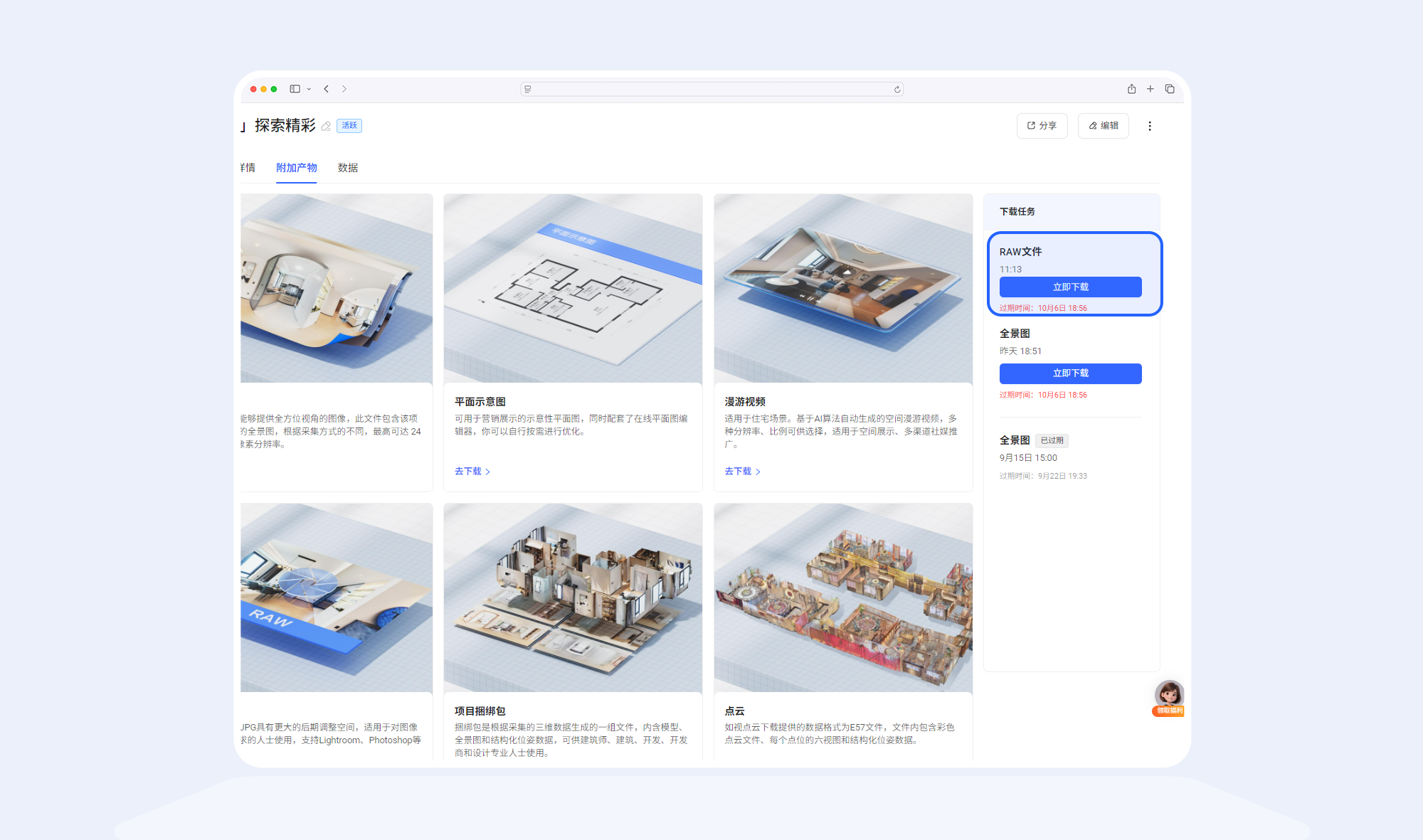This screenshot has width=1423, height=840.
Task: Click the 漫游视频 card title
Action: pyautogui.click(x=745, y=402)
